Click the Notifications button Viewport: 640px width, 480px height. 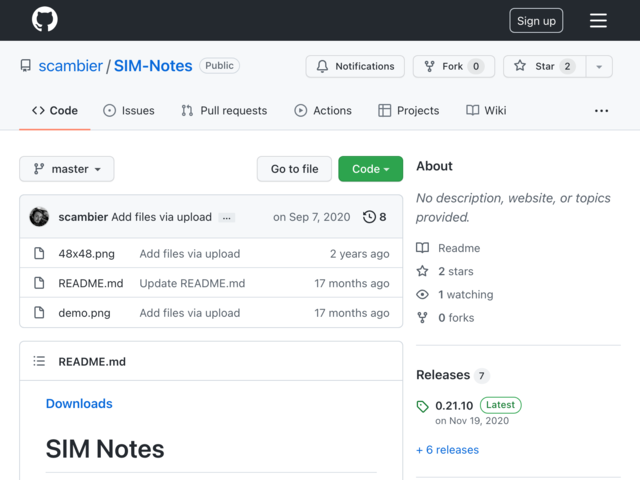pos(355,67)
